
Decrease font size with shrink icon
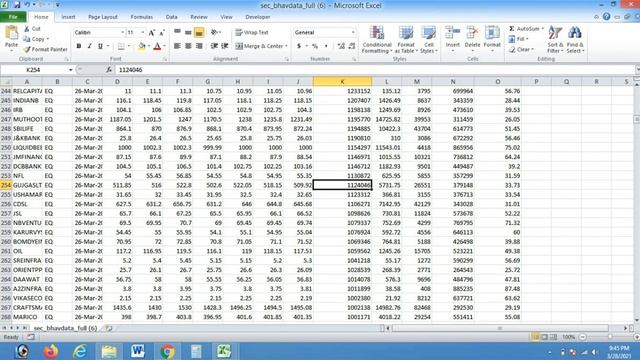(162, 33)
